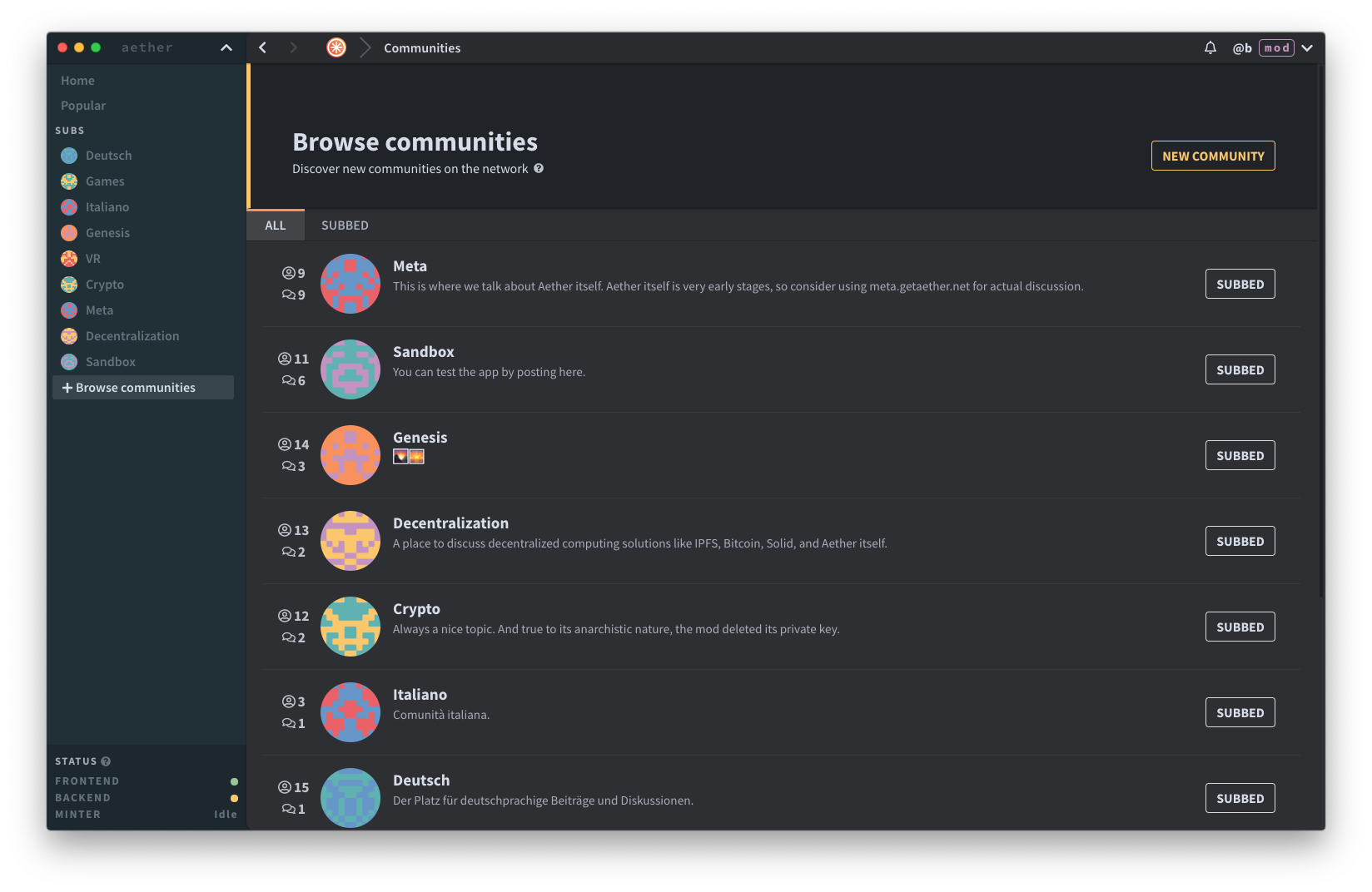This screenshot has height=892, width=1372.
Task: Open the Deutsch community title link
Action: coord(421,780)
